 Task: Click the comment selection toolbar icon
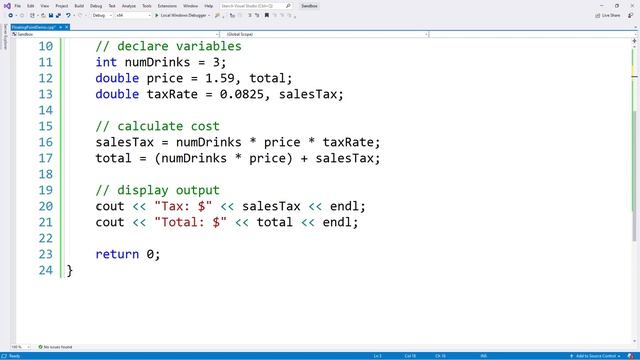[250, 16]
